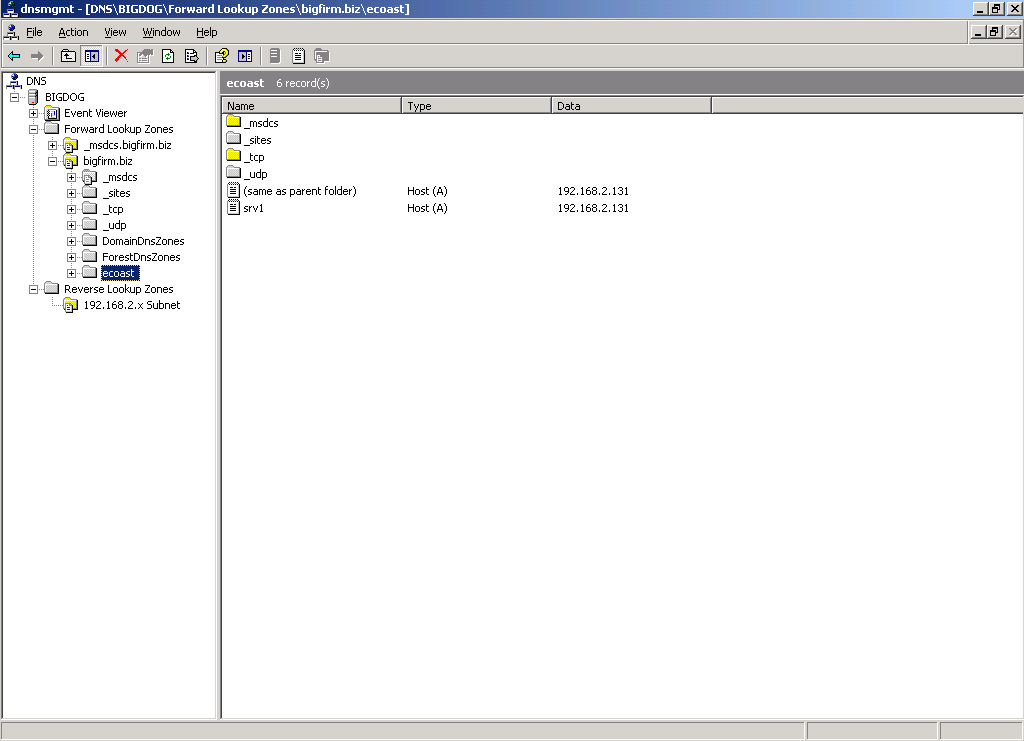Open Help with the question mark icon
This screenshot has height=741, width=1024.
(222, 56)
